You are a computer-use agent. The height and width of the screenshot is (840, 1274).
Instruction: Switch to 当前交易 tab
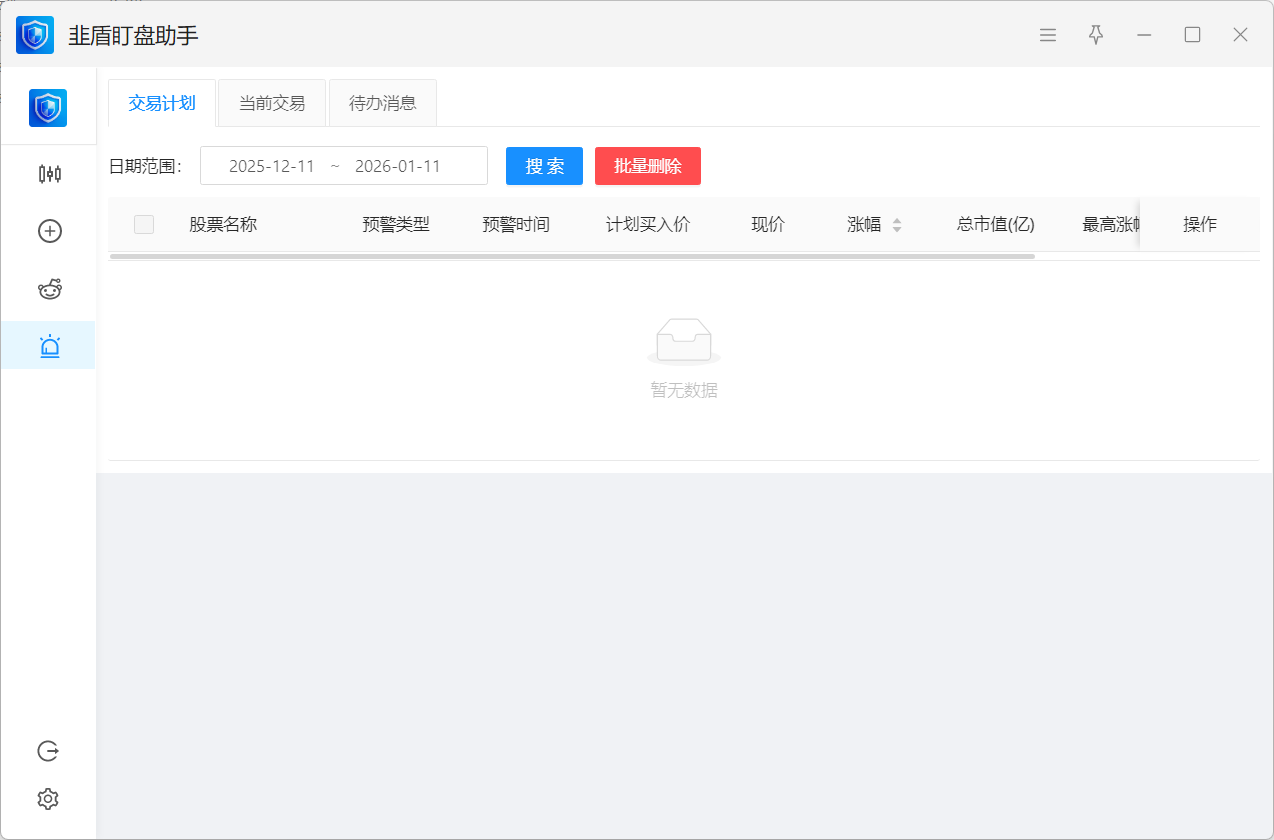point(272,103)
